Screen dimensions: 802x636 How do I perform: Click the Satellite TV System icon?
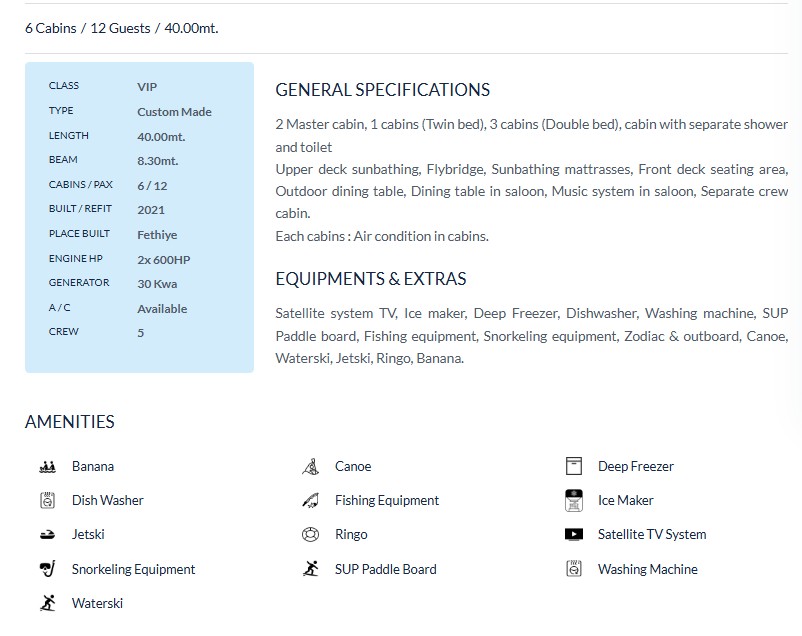coord(573,535)
